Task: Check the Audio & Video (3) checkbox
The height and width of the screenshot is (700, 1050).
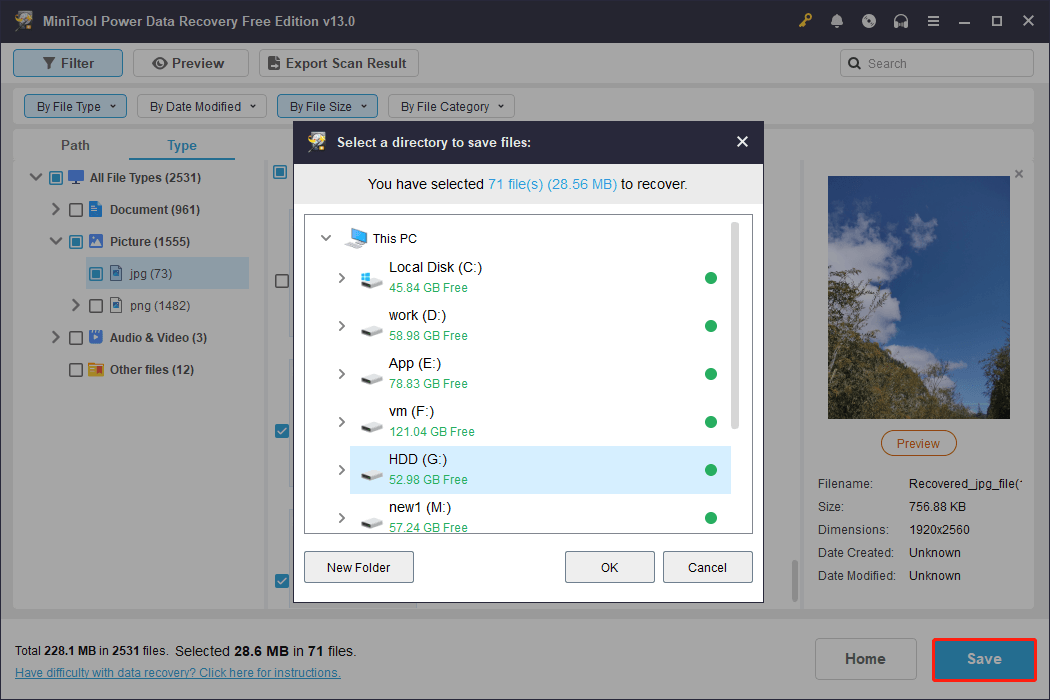Action: tap(76, 338)
